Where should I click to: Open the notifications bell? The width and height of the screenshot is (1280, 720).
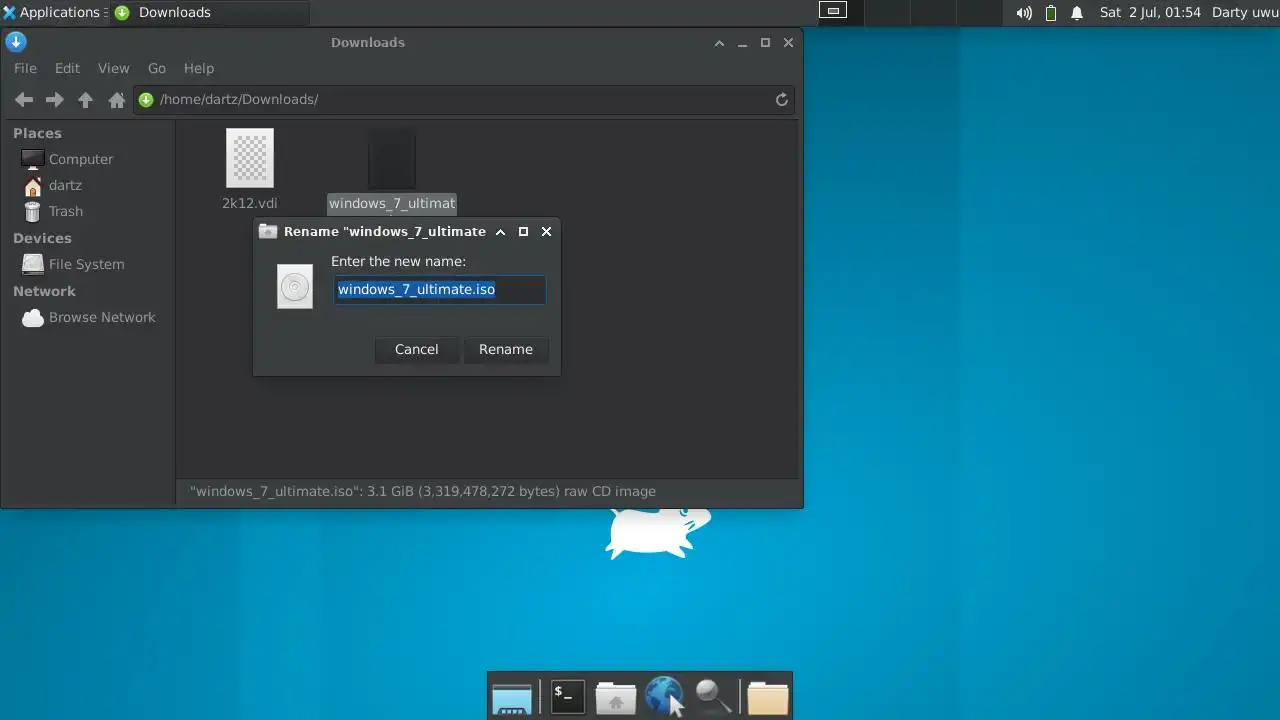[x=1077, y=13]
